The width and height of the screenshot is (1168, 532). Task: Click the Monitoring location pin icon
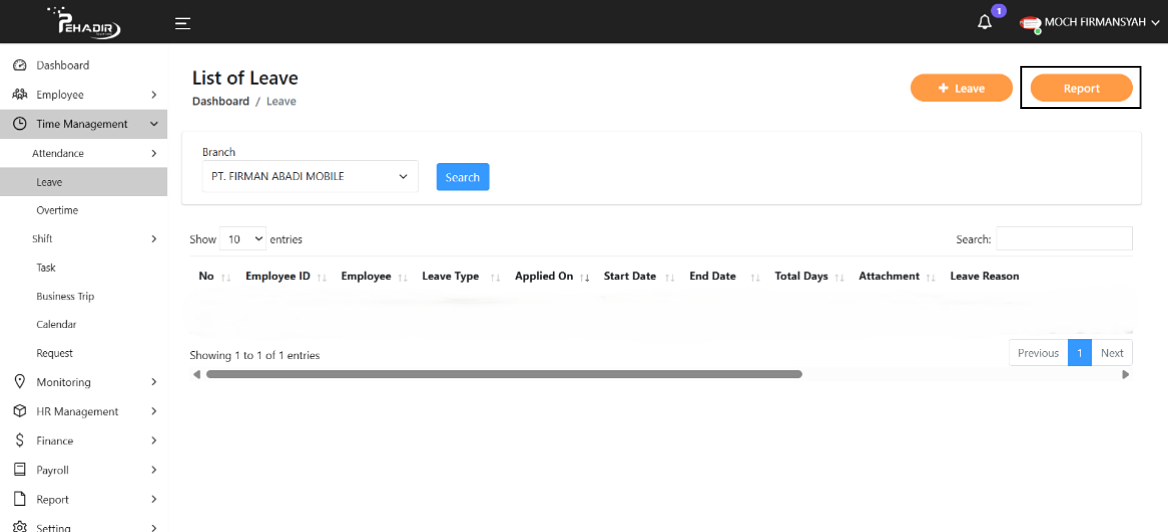click(19, 382)
